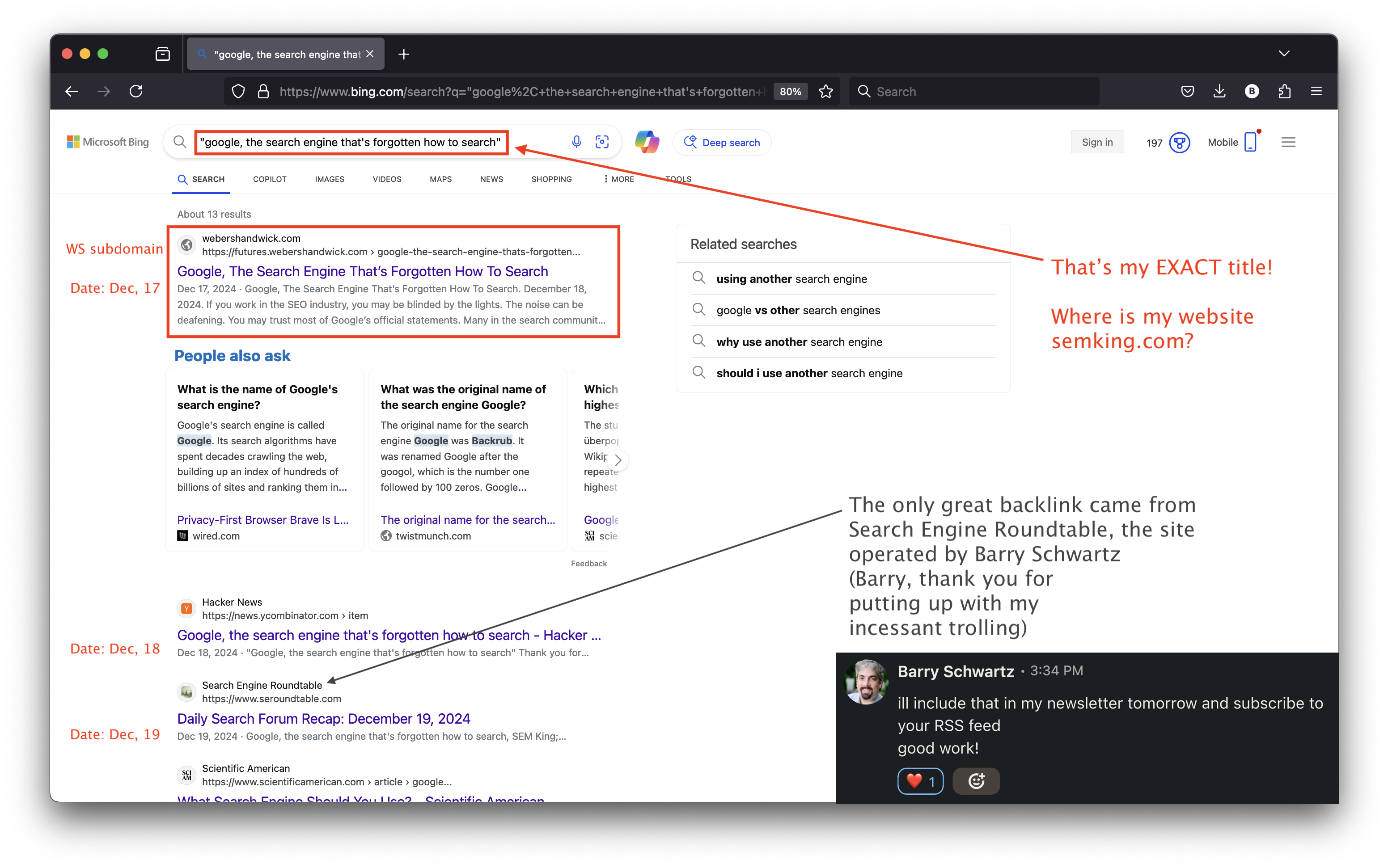Reload the page with the refresh icon
Screen dimensions: 1388x868
(x=136, y=91)
